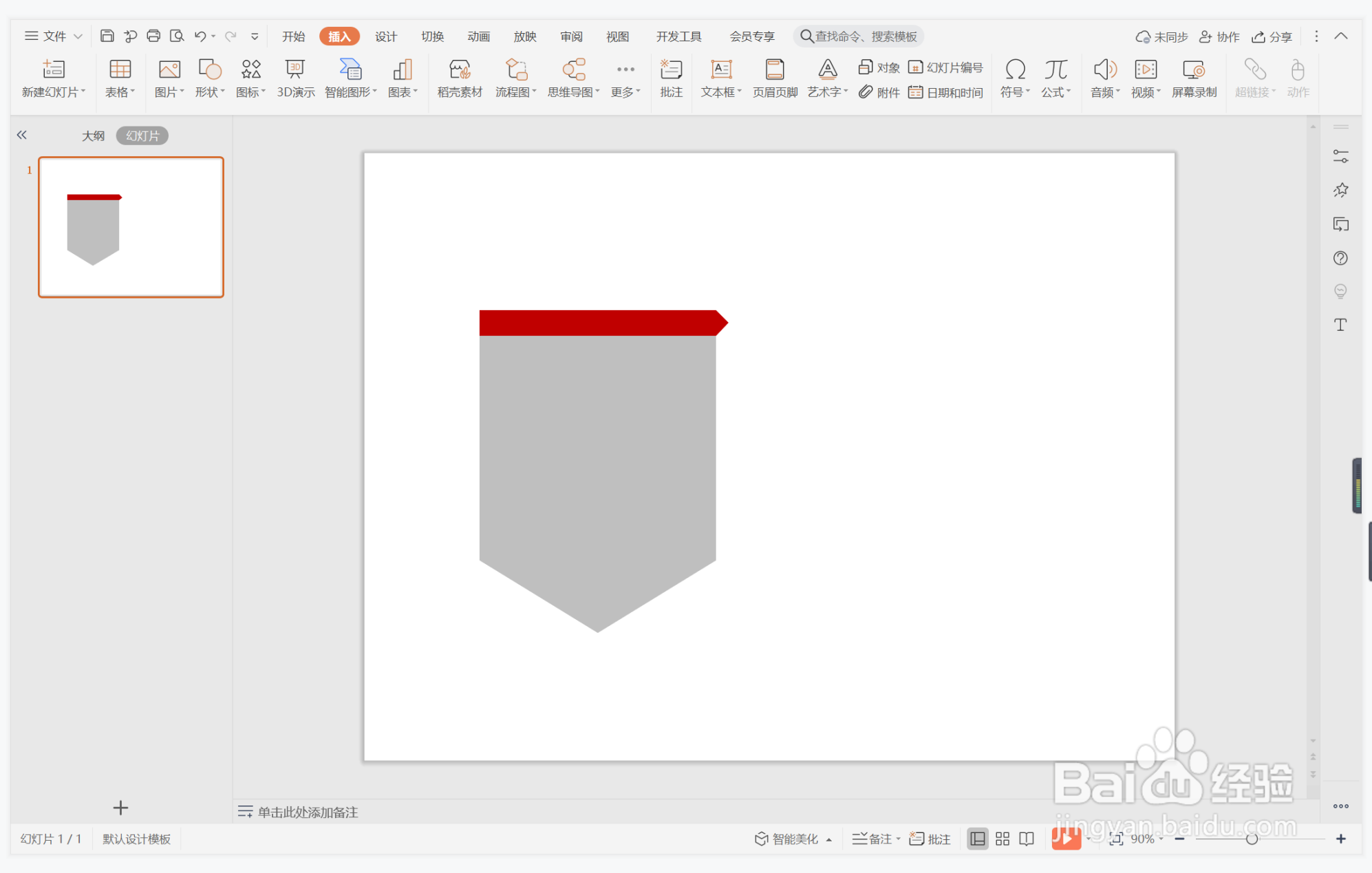Insert a Formula (公式)
The image size is (1372, 873).
pos(1055,78)
